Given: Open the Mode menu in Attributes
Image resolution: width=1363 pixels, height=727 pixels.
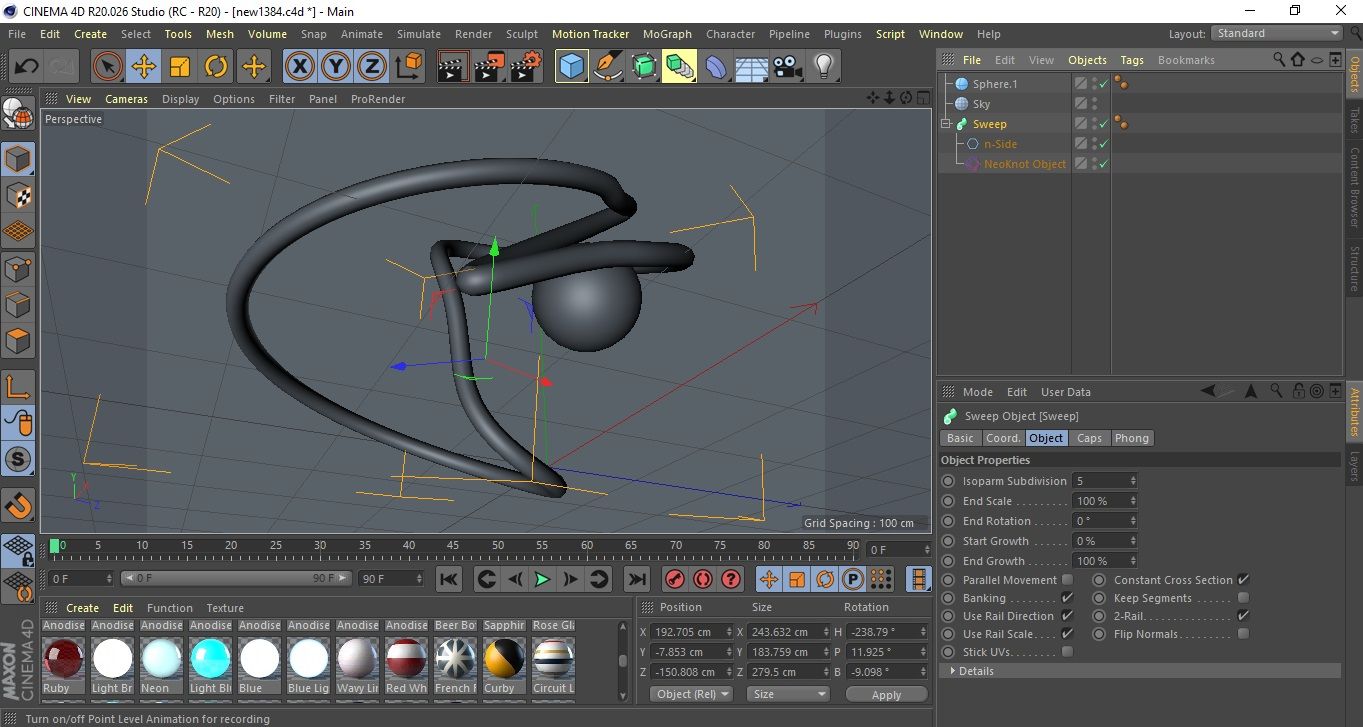Looking at the screenshot, I should [978, 392].
